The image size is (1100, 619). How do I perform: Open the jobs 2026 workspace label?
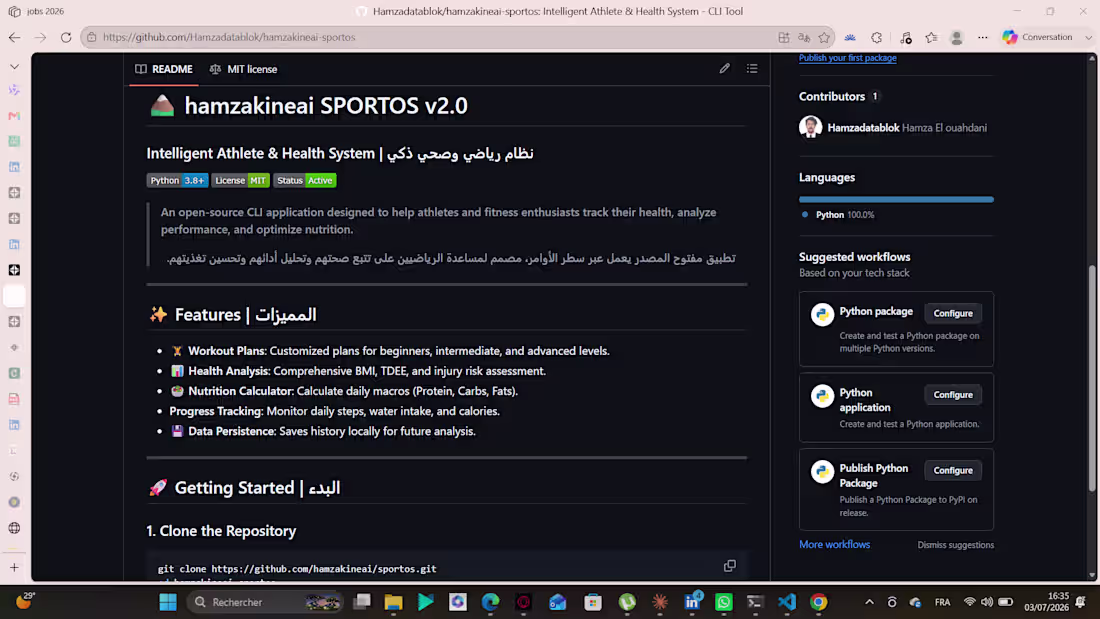point(45,11)
